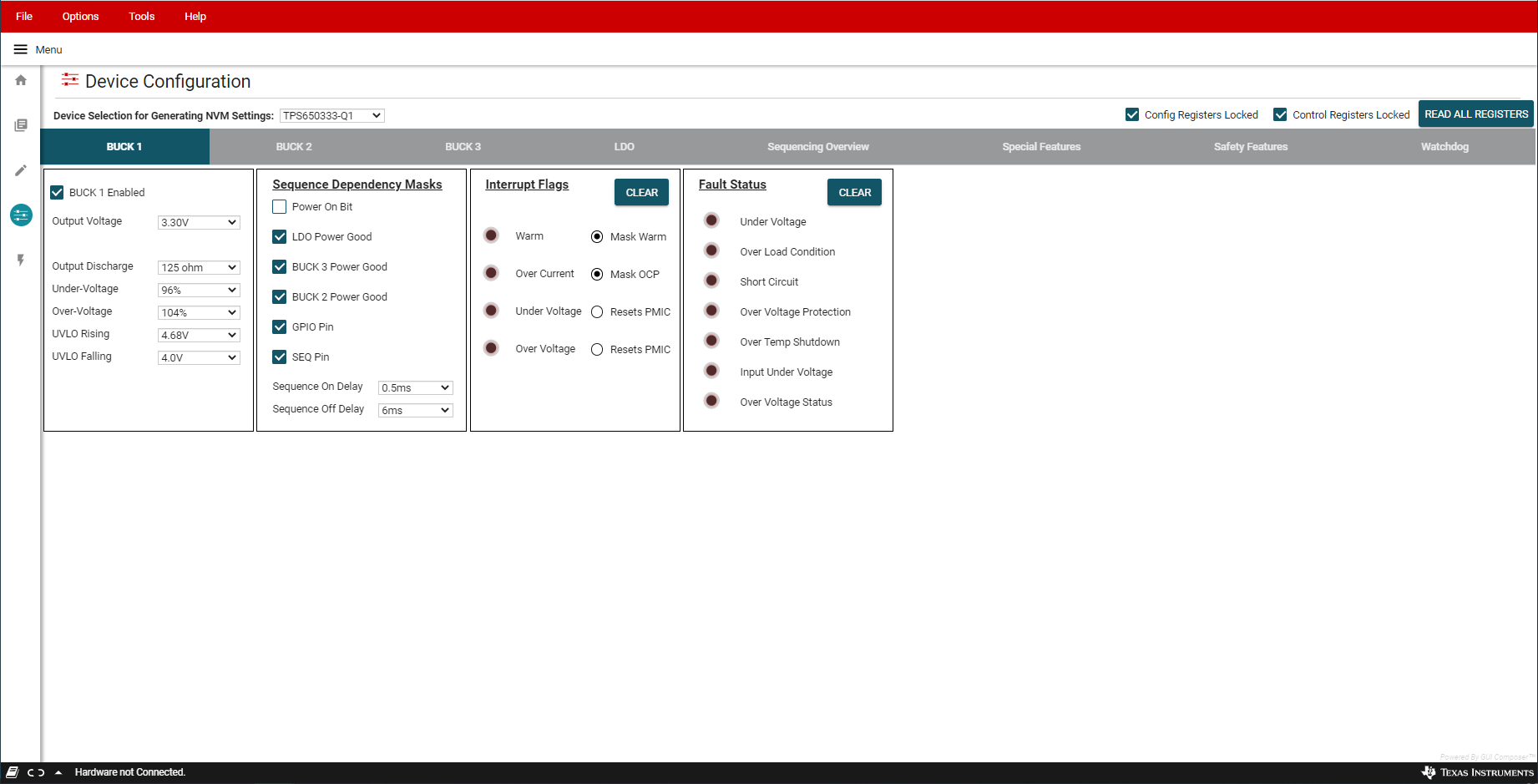Viewport: 1538px width, 784px height.
Task: Expand status bar with up arrow
Action: 58,772
